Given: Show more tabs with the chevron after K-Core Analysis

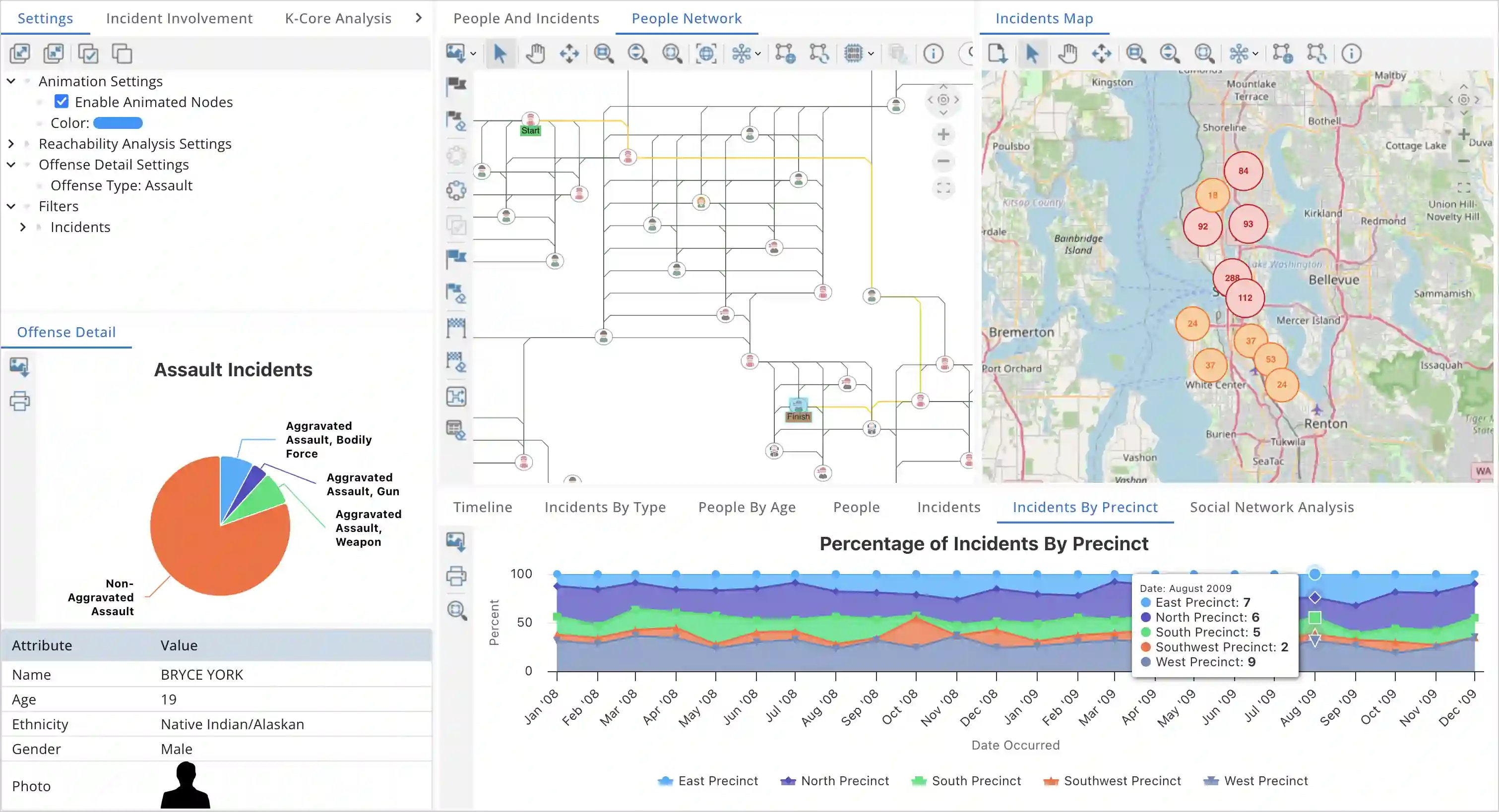Looking at the screenshot, I should (418, 18).
